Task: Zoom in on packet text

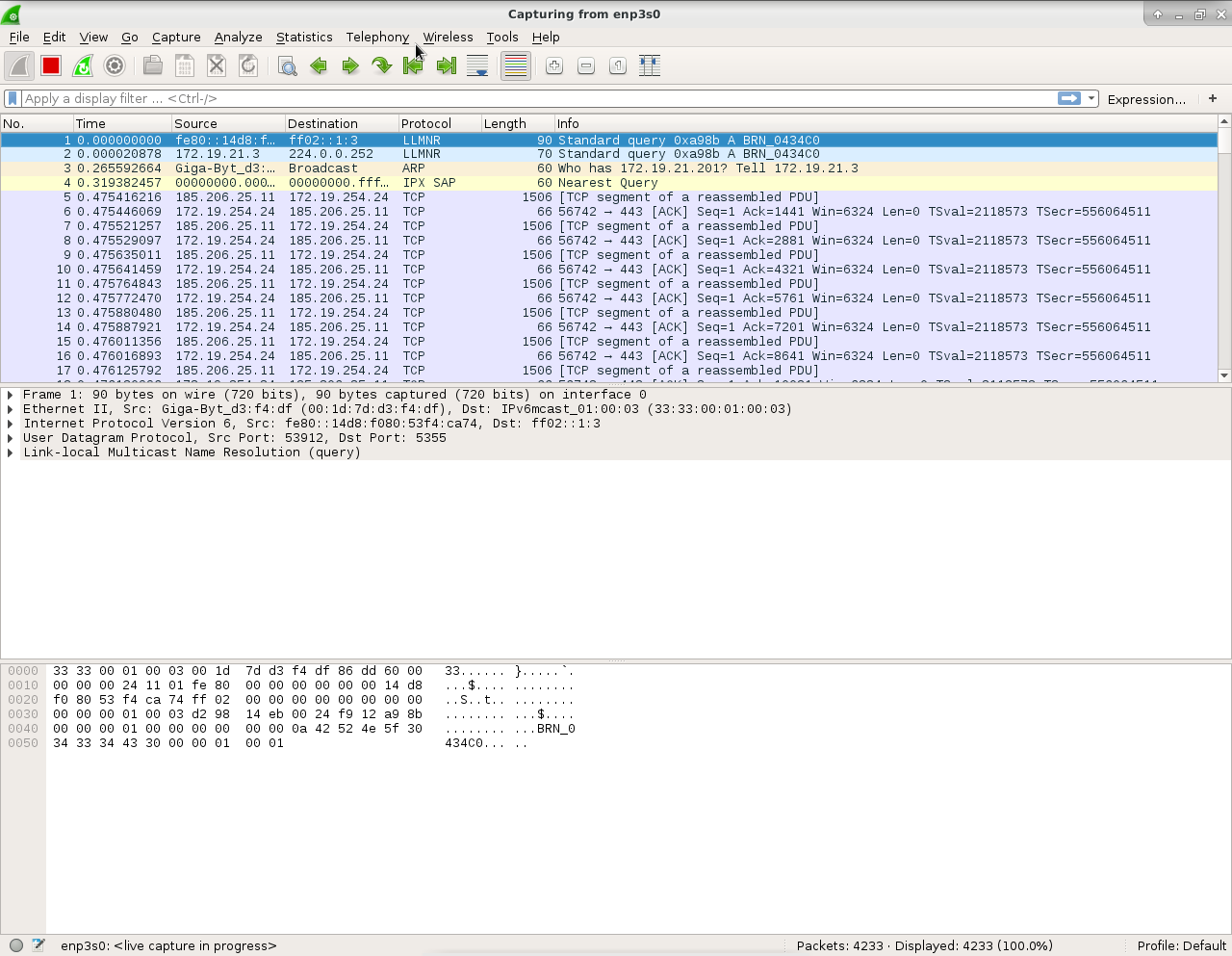Action: click(554, 65)
